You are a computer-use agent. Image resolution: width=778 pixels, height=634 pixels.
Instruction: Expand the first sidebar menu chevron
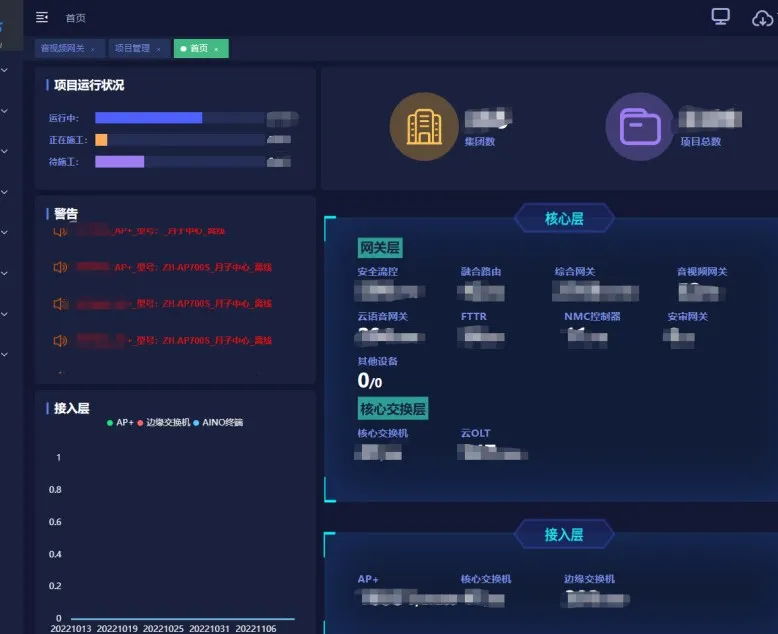[x=5, y=70]
